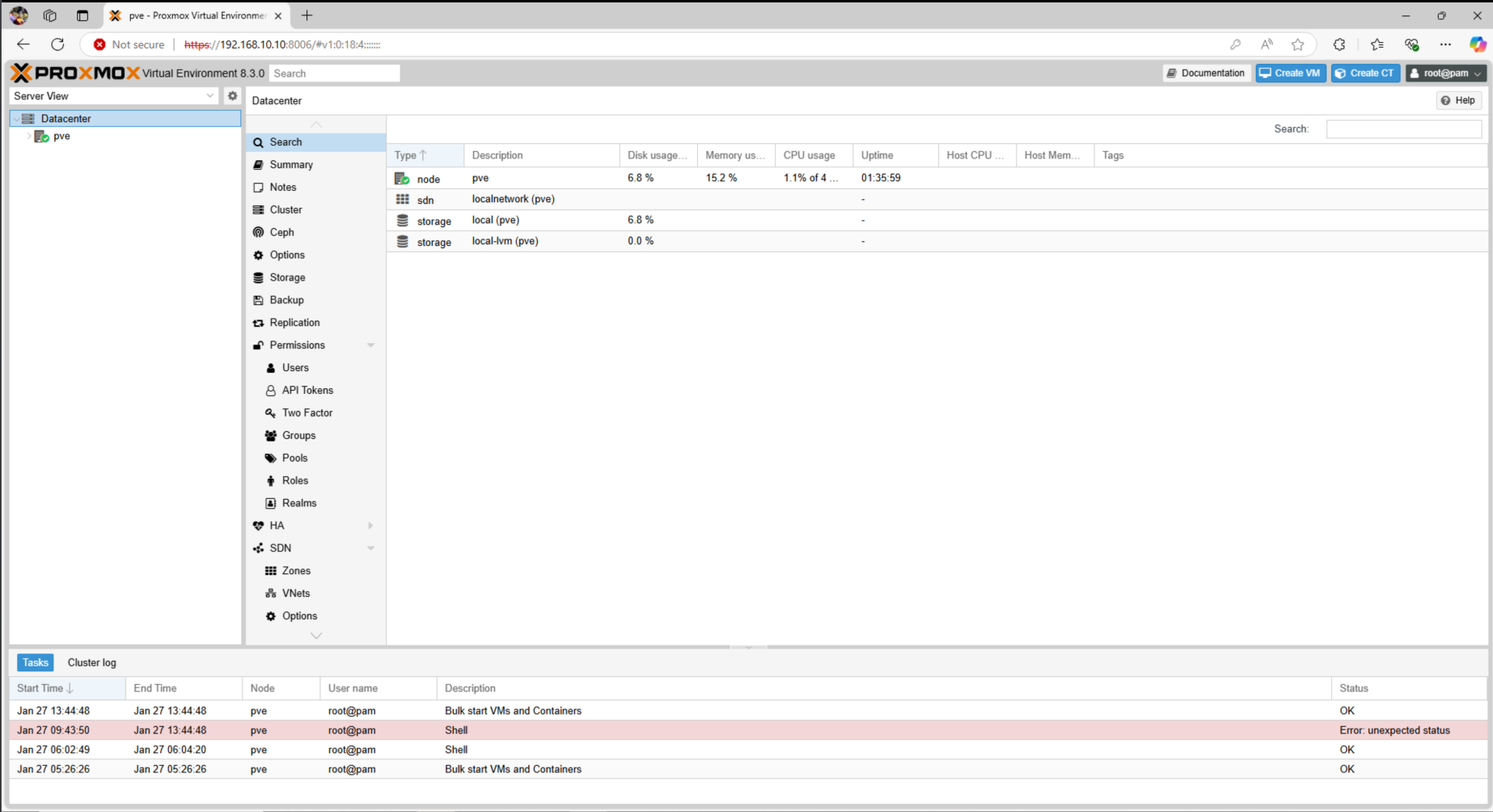1493x812 pixels.
Task: Collapse the SDN submenu arrow
Action: pyautogui.click(x=370, y=548)
